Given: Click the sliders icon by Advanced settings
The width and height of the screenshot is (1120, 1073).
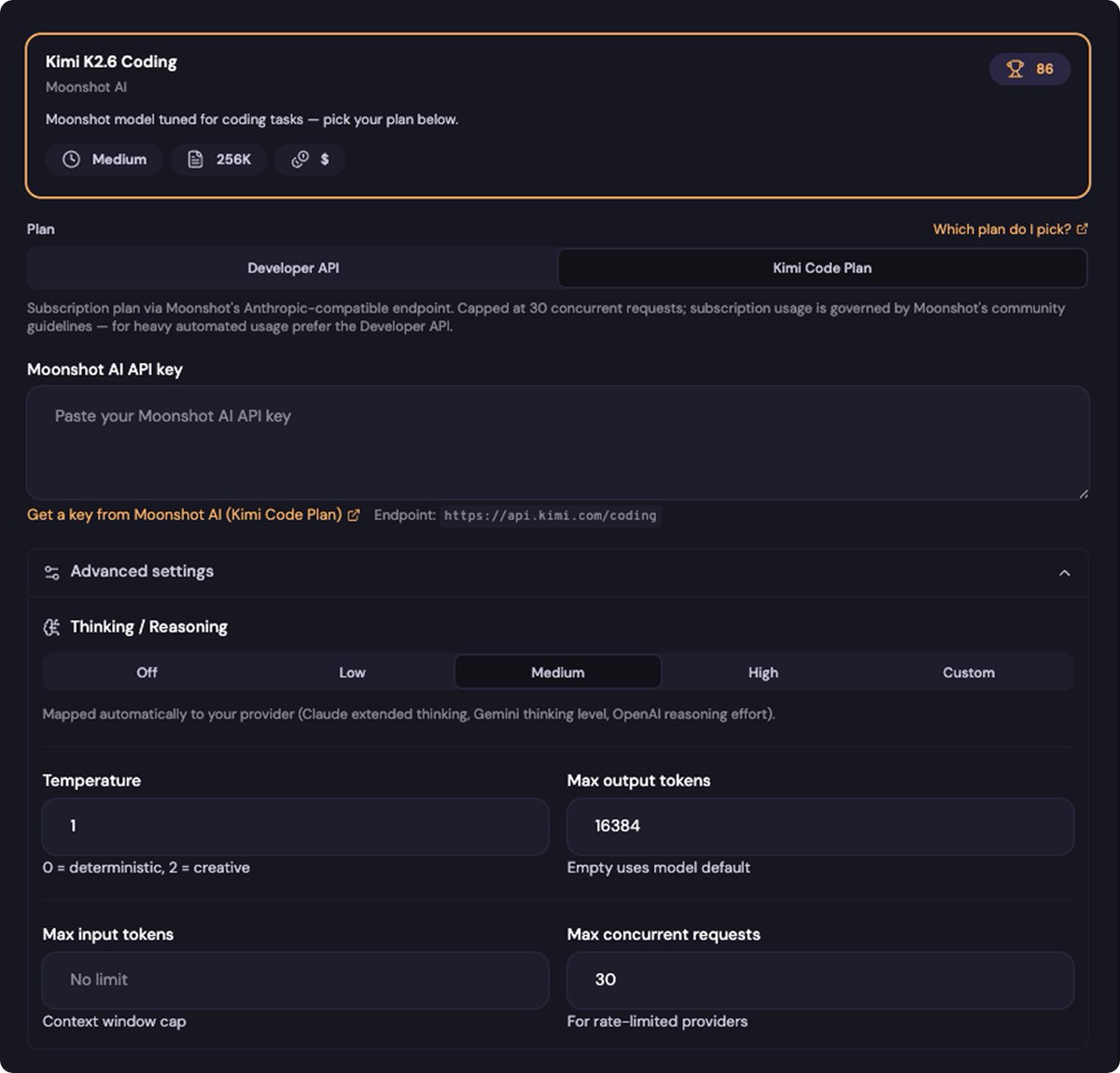Looking at the screenshot, I should pos(52,572).
